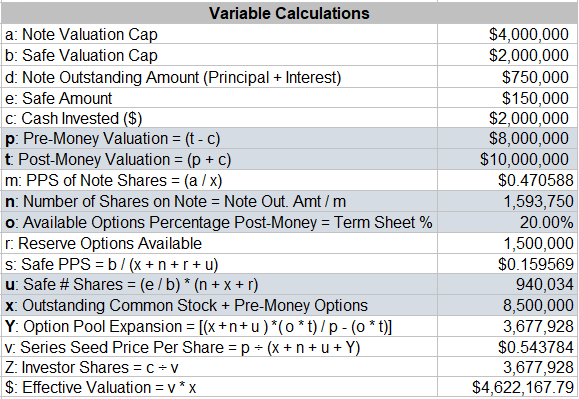Viewport: 579px width, 399px height.
Task: Select the 20.00% available options percentage cell
Action: tap(507, 222)
